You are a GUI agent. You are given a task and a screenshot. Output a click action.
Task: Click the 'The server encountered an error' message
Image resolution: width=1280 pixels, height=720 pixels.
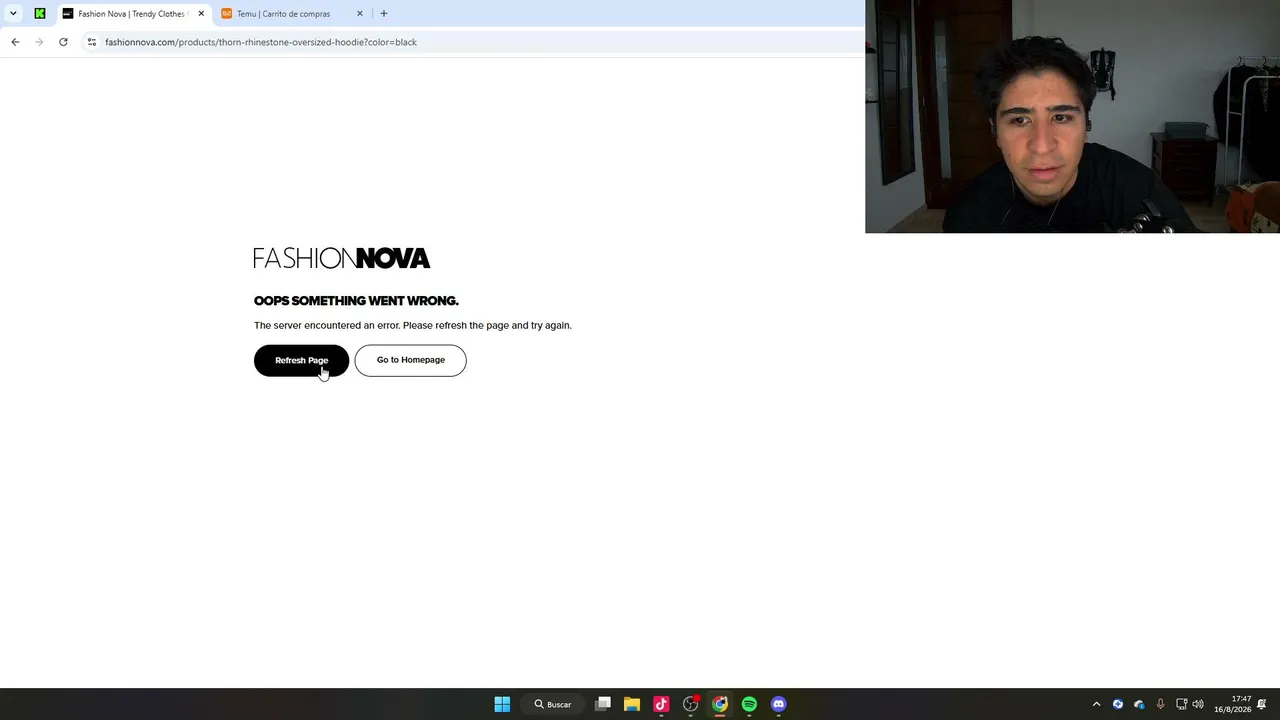click(x=413, y=325)
